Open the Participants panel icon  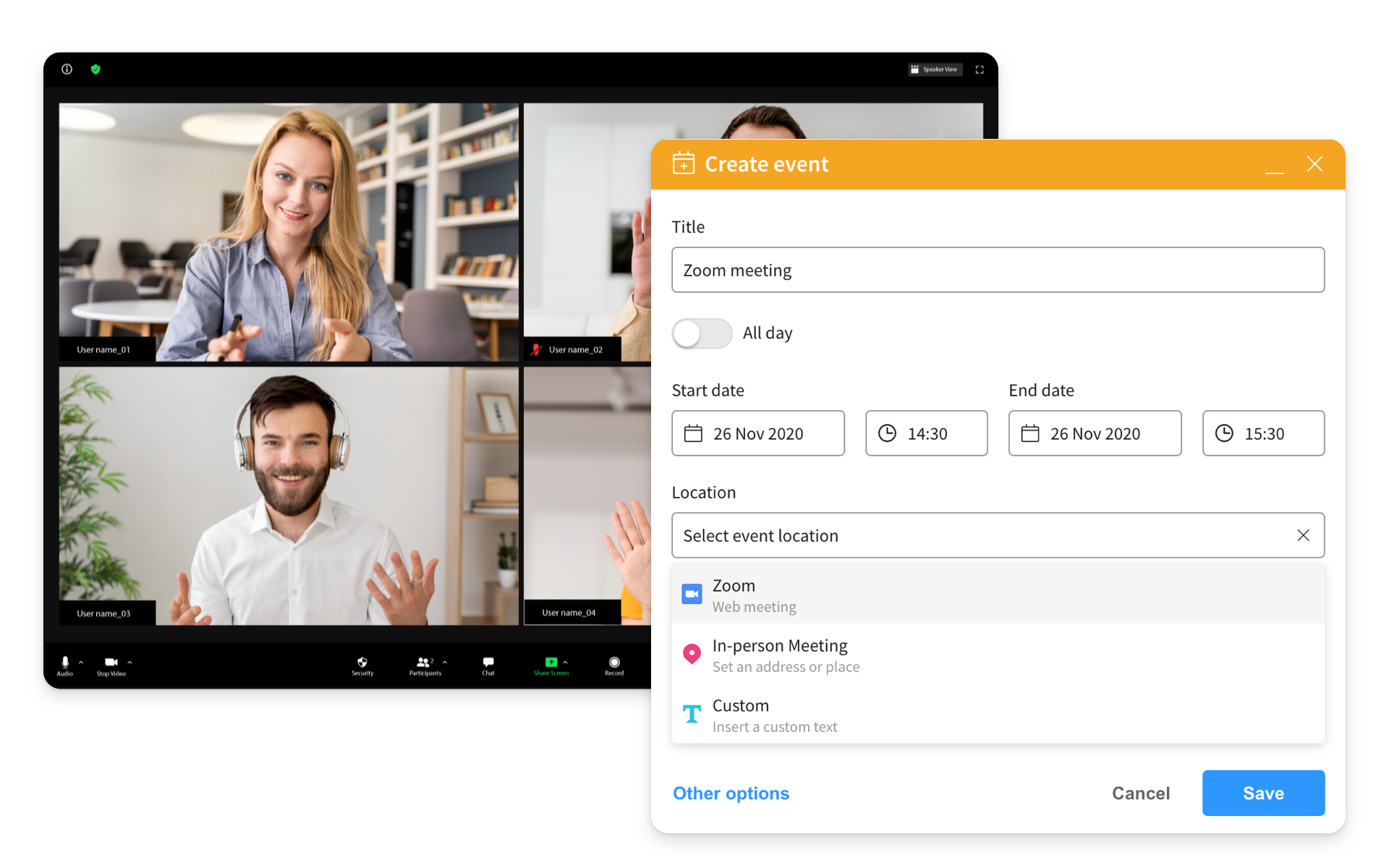(424, 662)
